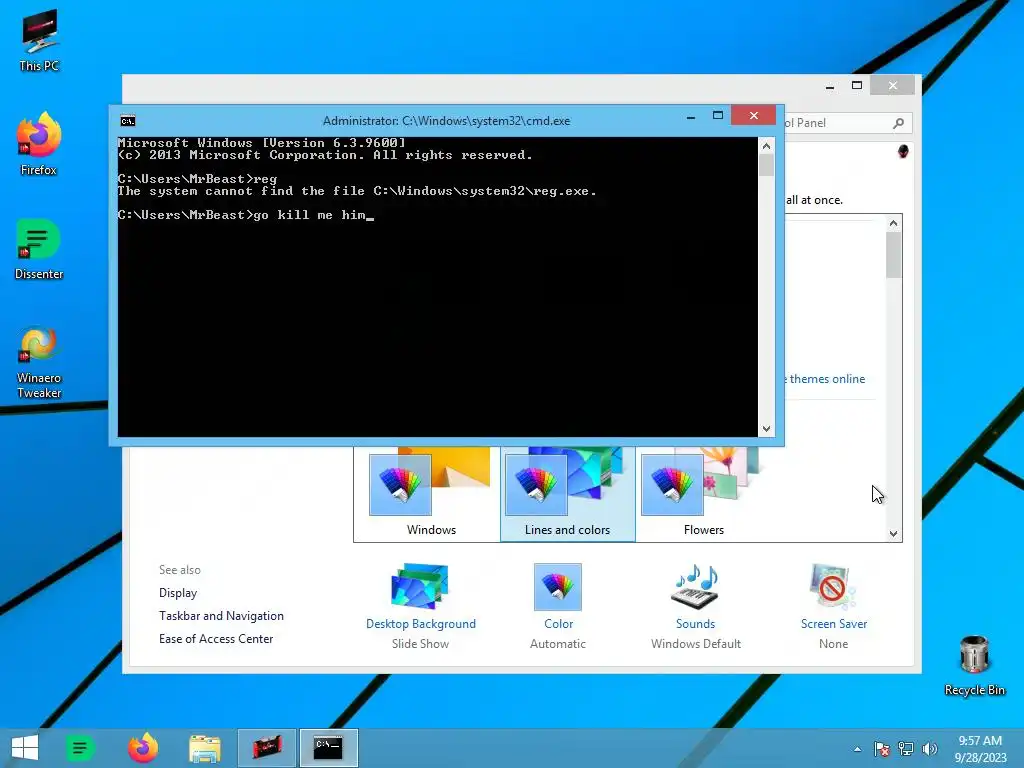This screenshot has height=768, width=1024.
Task: Select the Flowers theme
Action: click(703, 492)
